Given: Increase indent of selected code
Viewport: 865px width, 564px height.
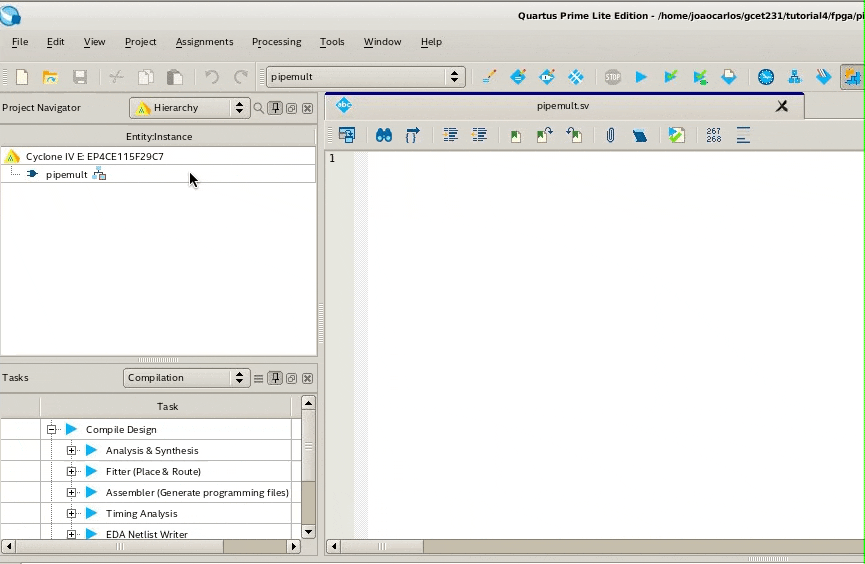Looking at the screenshot, I should [450, 135].
